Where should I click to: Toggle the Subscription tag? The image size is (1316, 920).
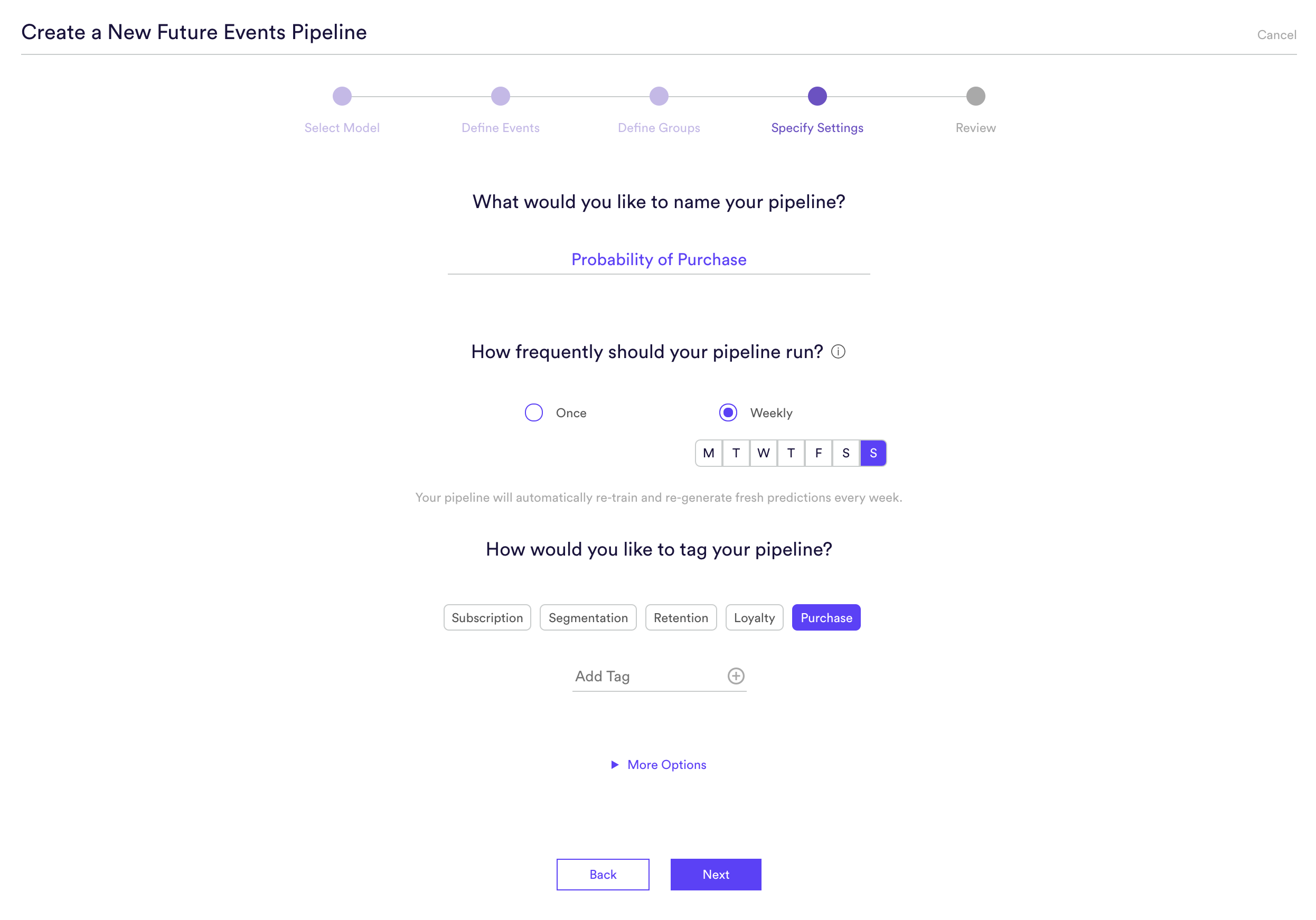(487, 618)
